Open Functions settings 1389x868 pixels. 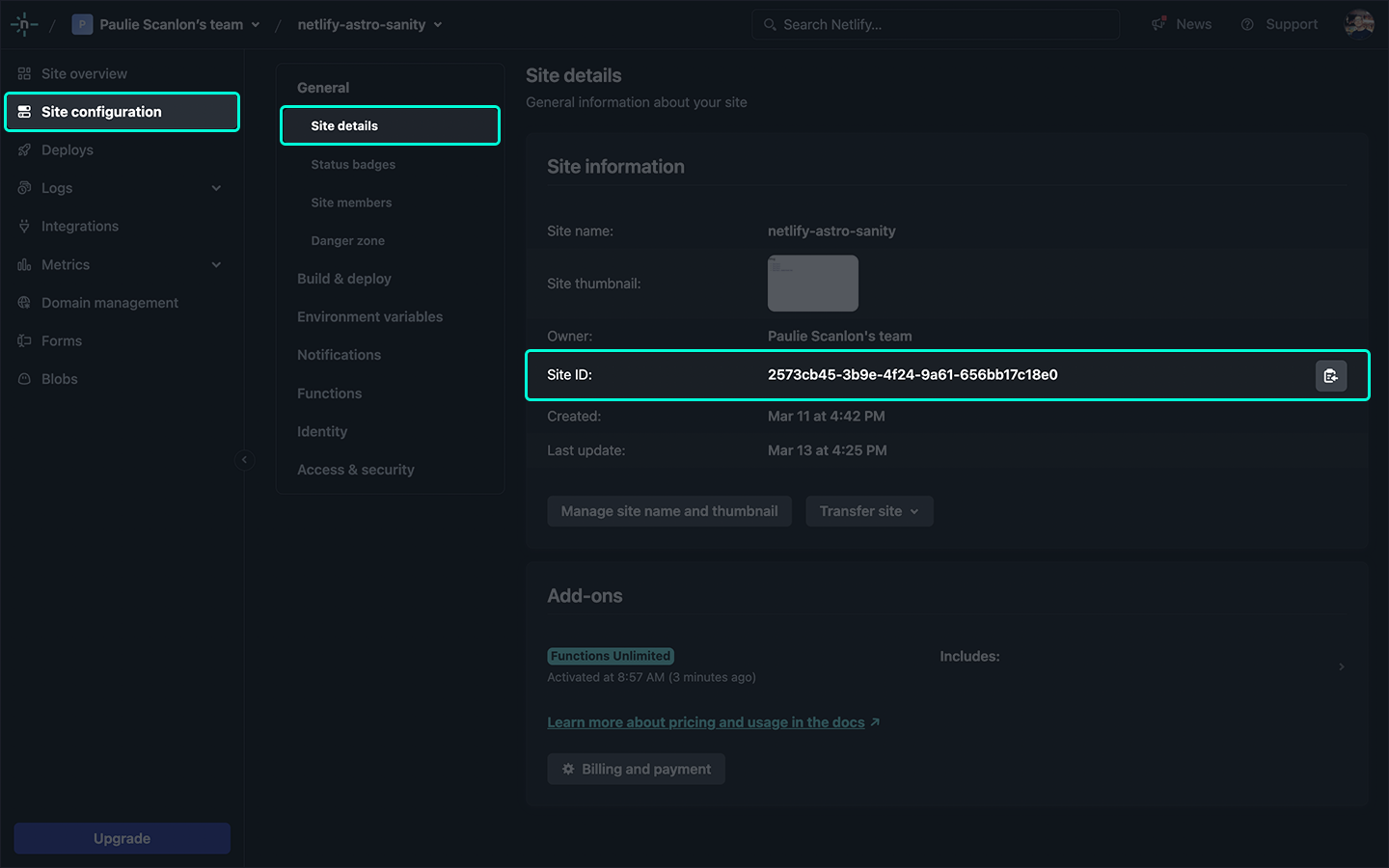(x=329, y=393)
